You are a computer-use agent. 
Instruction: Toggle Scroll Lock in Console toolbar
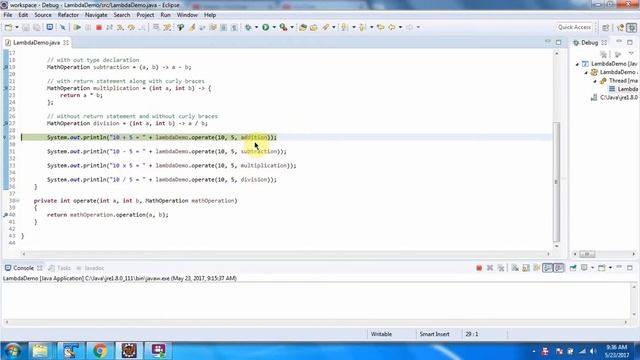(526, 268)
